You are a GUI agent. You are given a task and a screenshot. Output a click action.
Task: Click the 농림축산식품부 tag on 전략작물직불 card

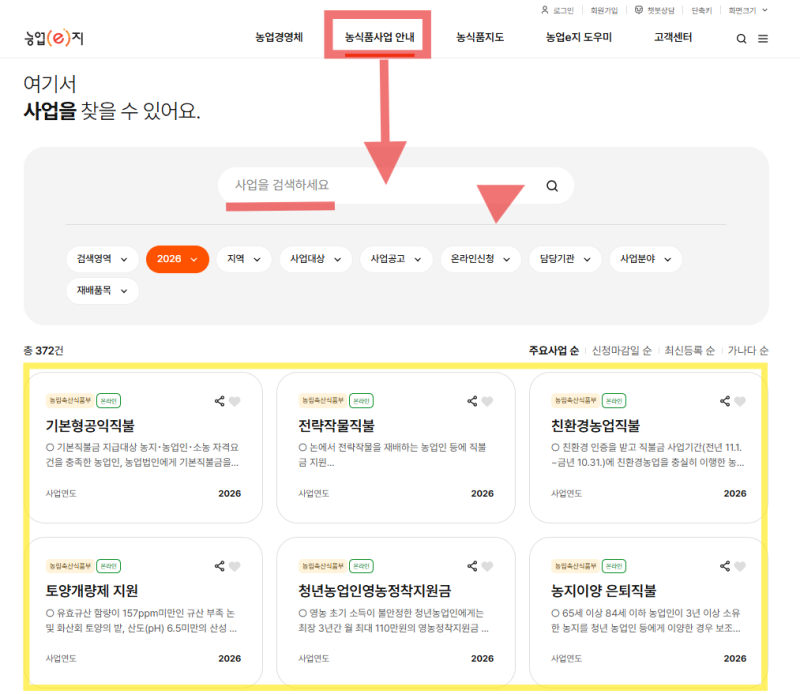[x=322, y=401]
